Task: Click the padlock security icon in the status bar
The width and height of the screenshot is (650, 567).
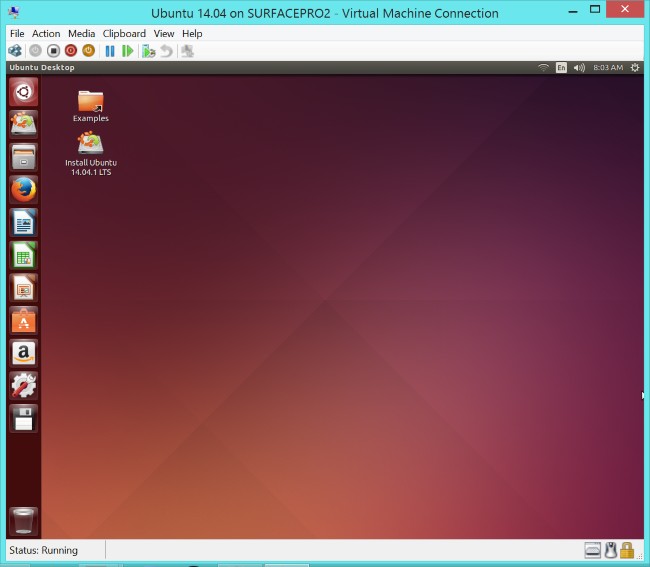Action: tap(627, 550)
